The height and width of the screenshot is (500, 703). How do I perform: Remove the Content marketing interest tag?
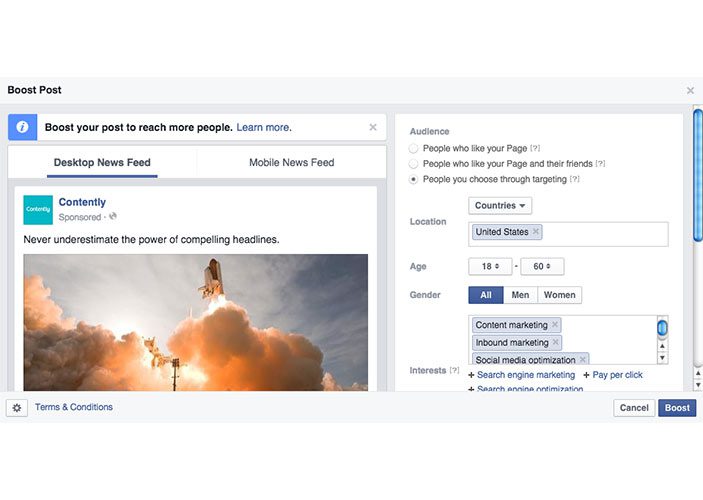[555, 324]
